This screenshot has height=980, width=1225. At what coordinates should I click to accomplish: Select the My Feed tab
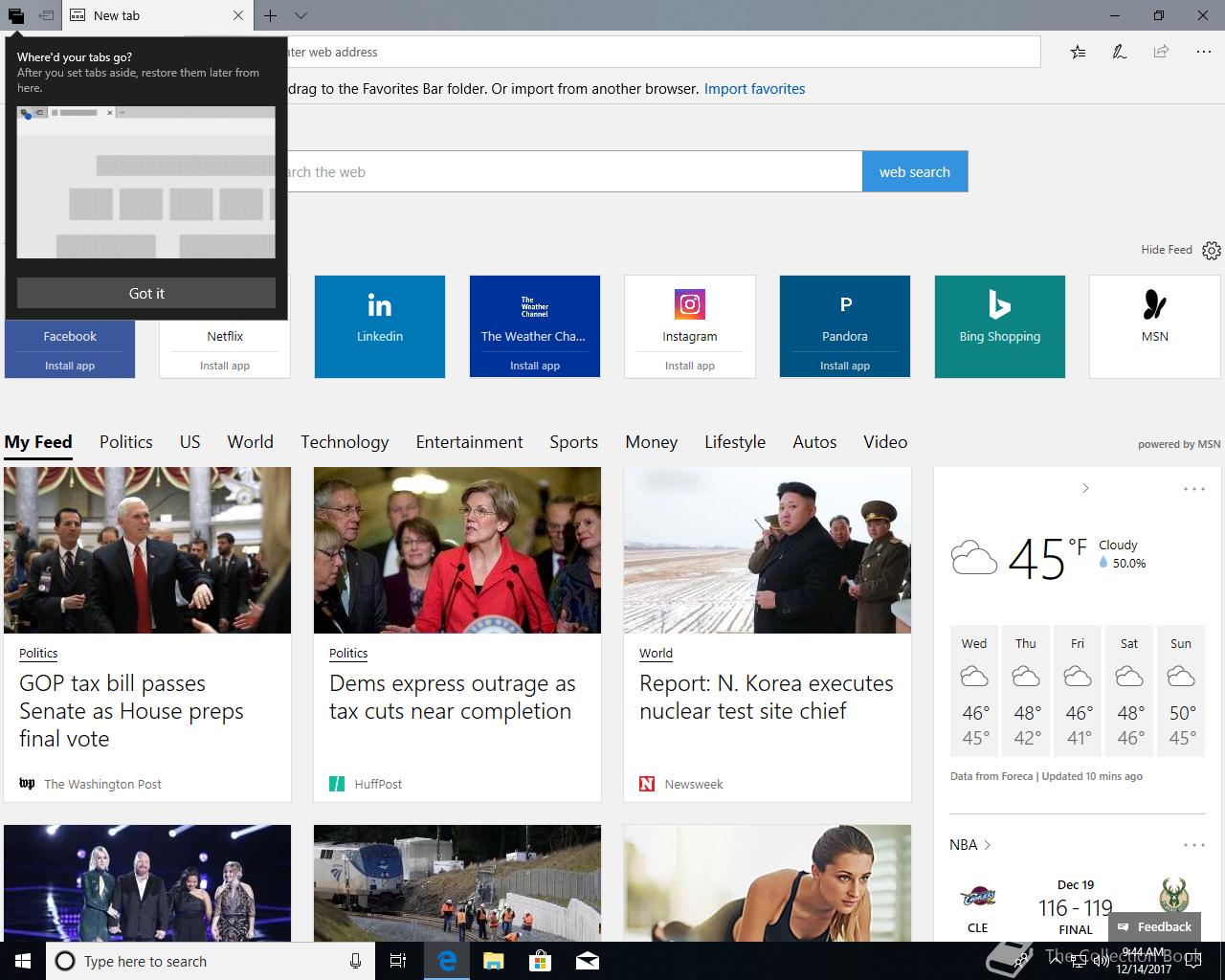coord(38,442)
